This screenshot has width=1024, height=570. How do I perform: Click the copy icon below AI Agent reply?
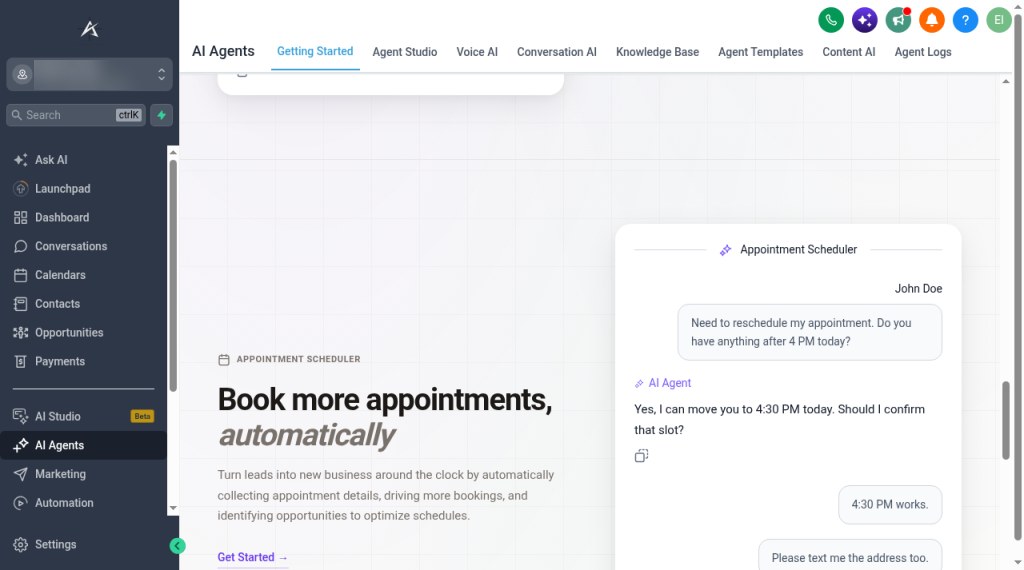(641, 456)
